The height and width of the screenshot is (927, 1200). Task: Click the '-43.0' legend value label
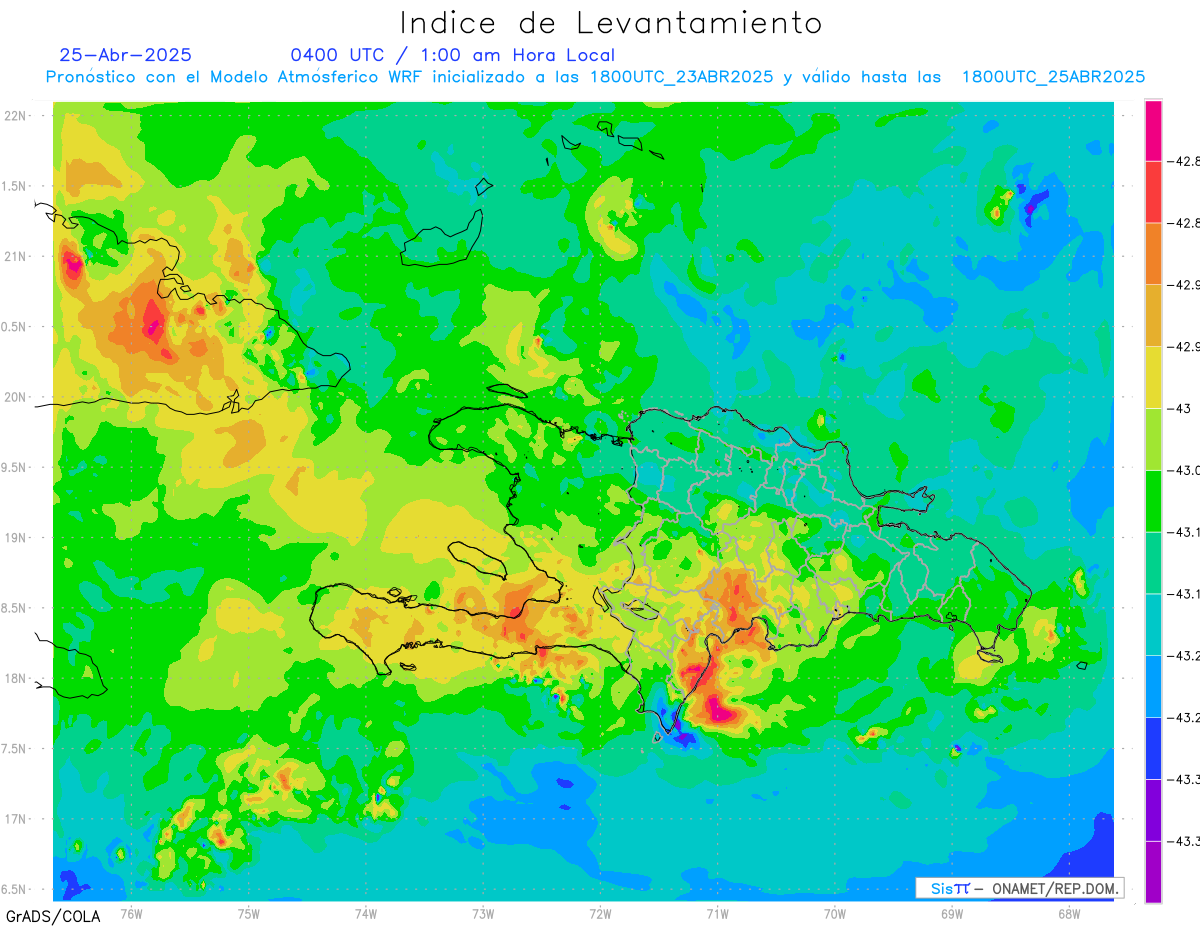(x=1186, y=470)
